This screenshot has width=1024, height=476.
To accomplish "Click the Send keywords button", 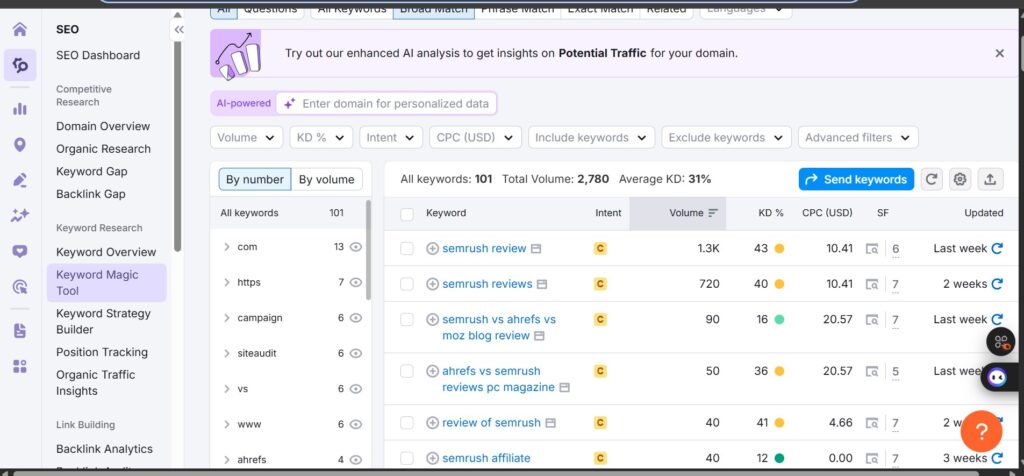I will (x=856, y=179).
